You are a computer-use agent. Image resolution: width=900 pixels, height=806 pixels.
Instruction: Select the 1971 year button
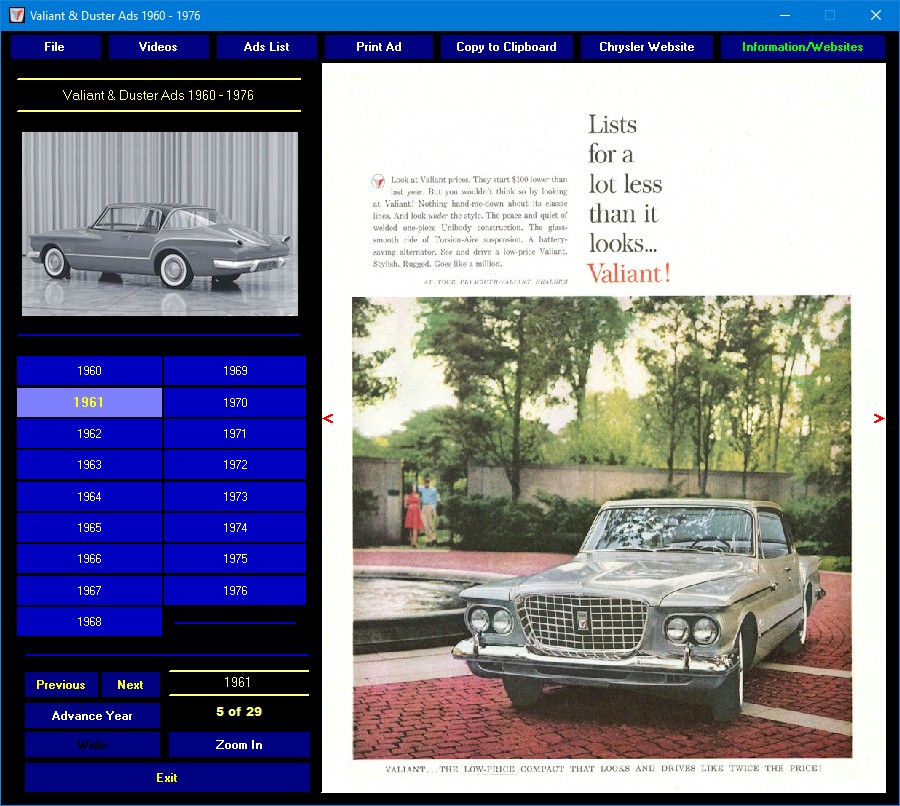pos(235,433)
